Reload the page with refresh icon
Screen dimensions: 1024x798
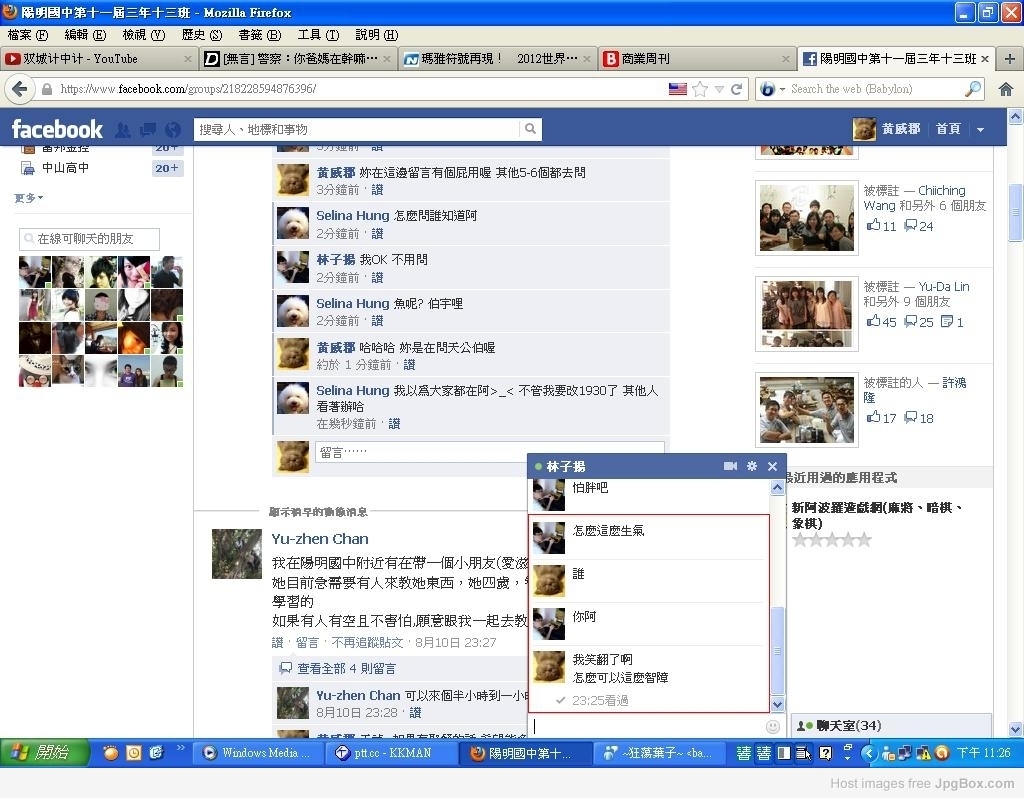pyautogui.click(x=737, y=89)
